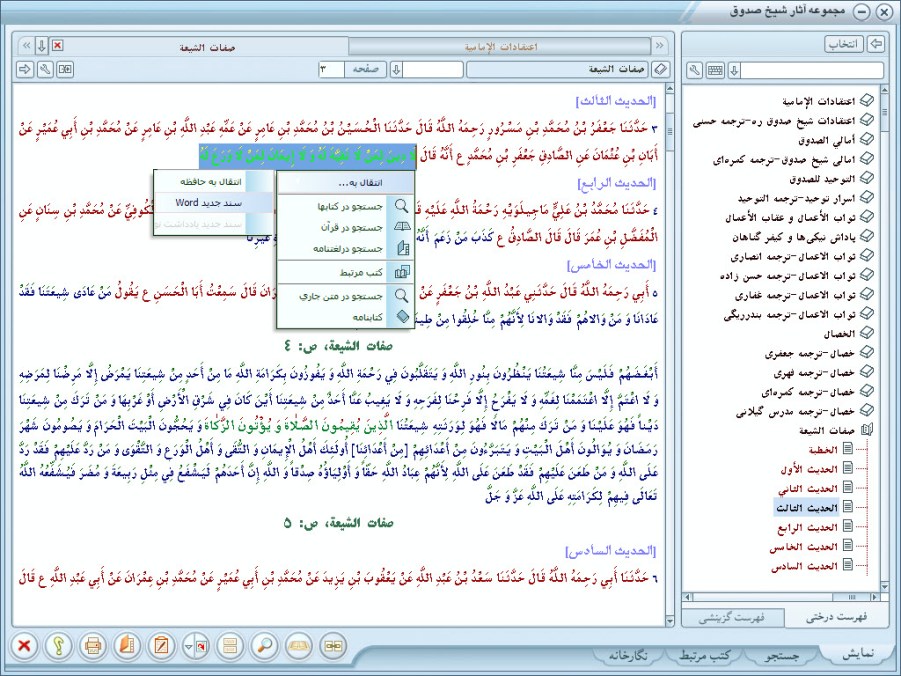This screenshot has width=901, height=676.
Task: Select اسرار توحيد-ترجمه التوحيد in the tree
Action: (x=796, y=198)
